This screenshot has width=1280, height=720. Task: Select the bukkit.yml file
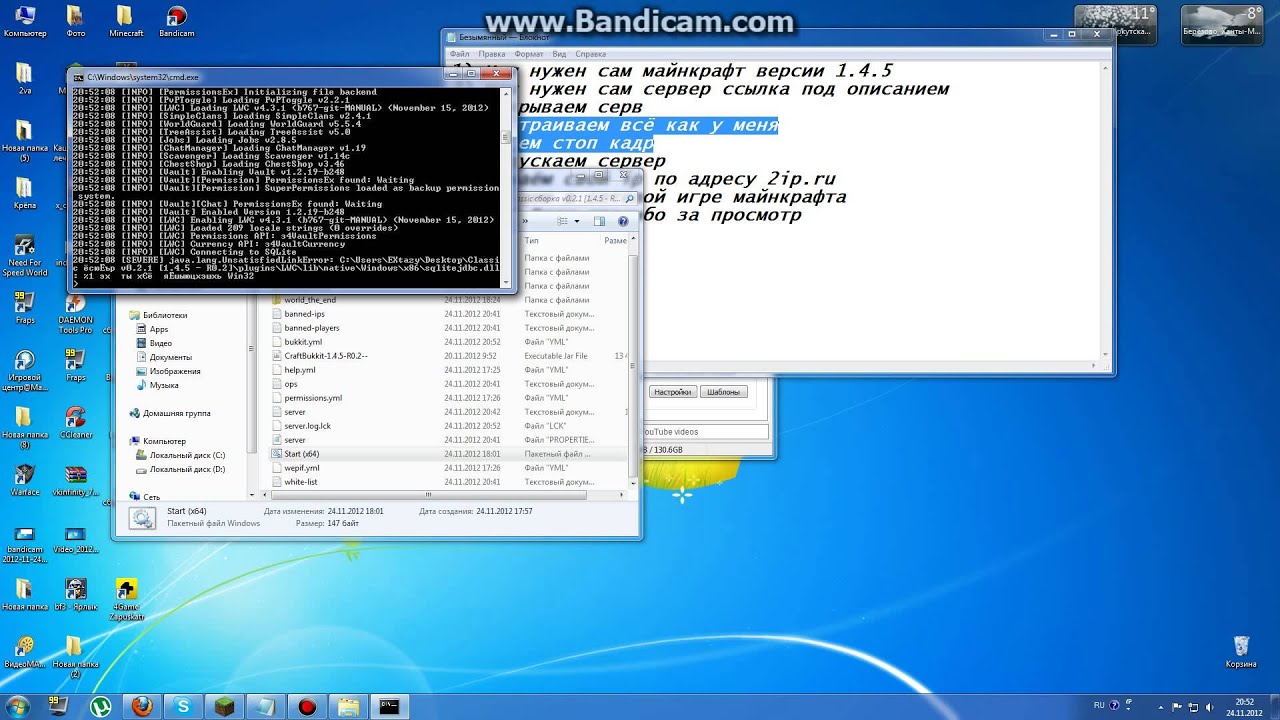pyautogui.click(x=448, y=342)
